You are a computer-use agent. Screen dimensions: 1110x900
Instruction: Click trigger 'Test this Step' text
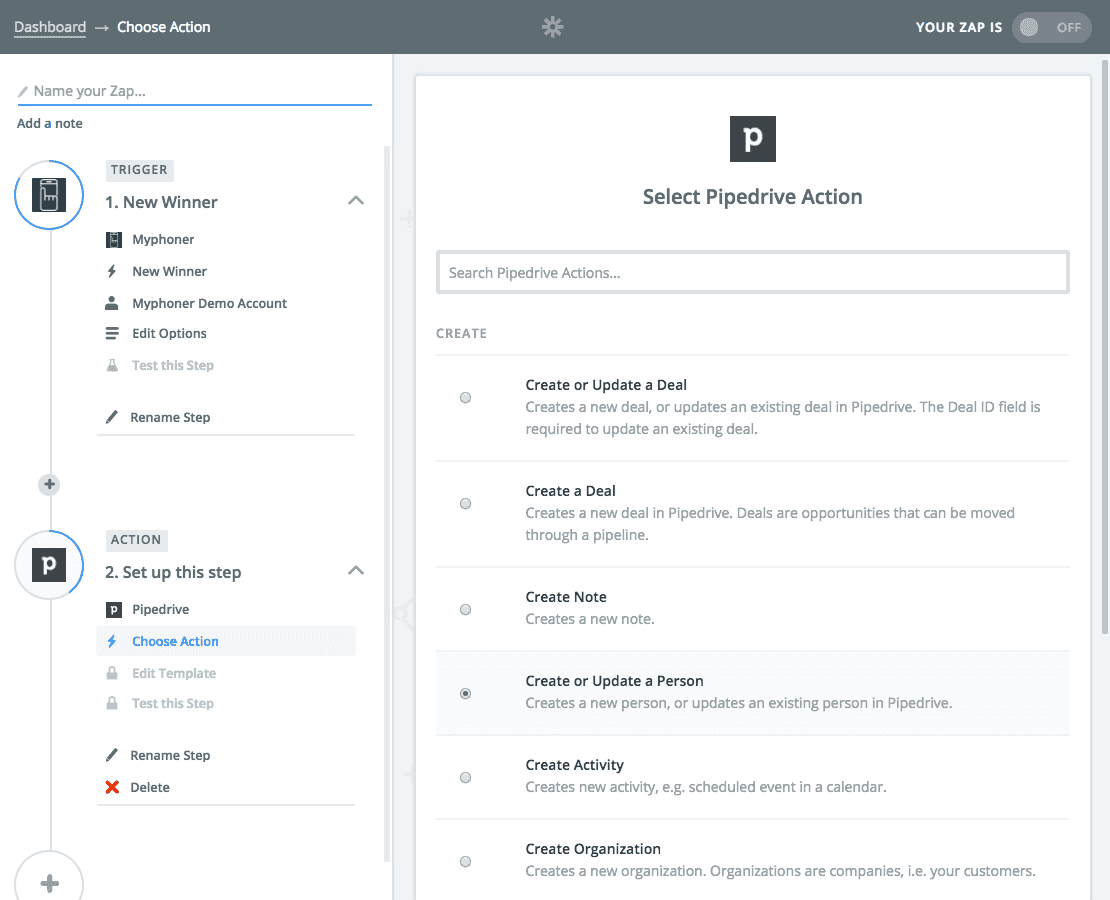(x=173, y=365)
